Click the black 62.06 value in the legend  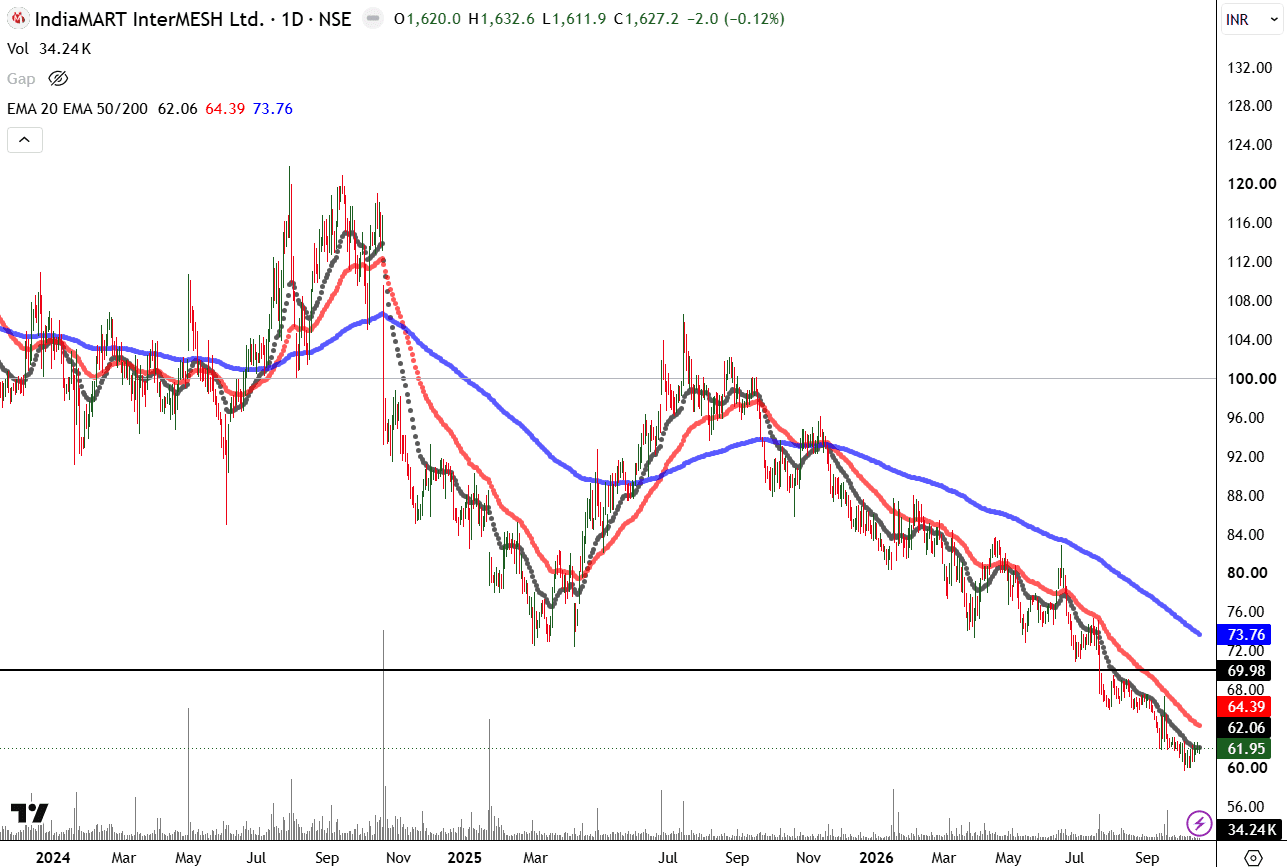pyautogui.click(x=177, y=108)
